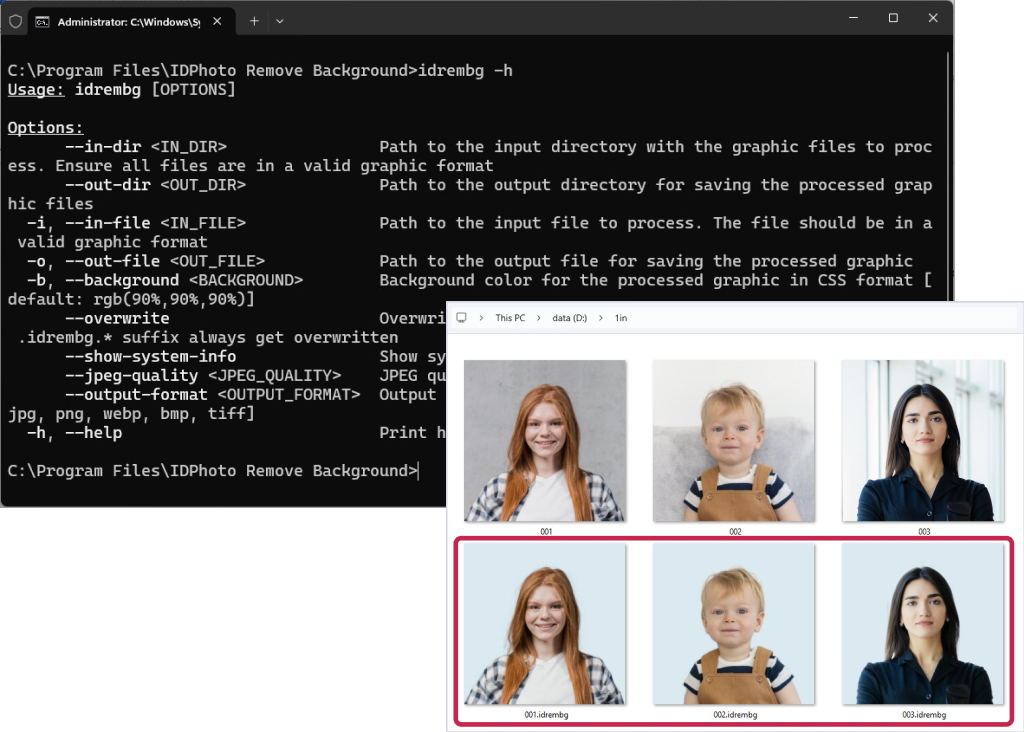Click the monitor icon in the Explorer address bar
The width and height of the screenshot is (1024, 732).
[461, 318]
